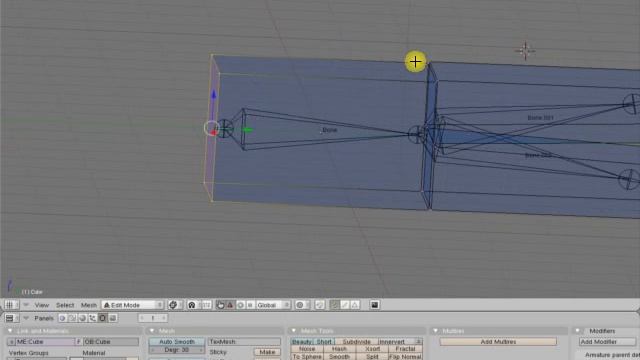Viewport: 640px width, 360px height.
Task: Click the Subdivide button
Action: click(x=356, y=342)
